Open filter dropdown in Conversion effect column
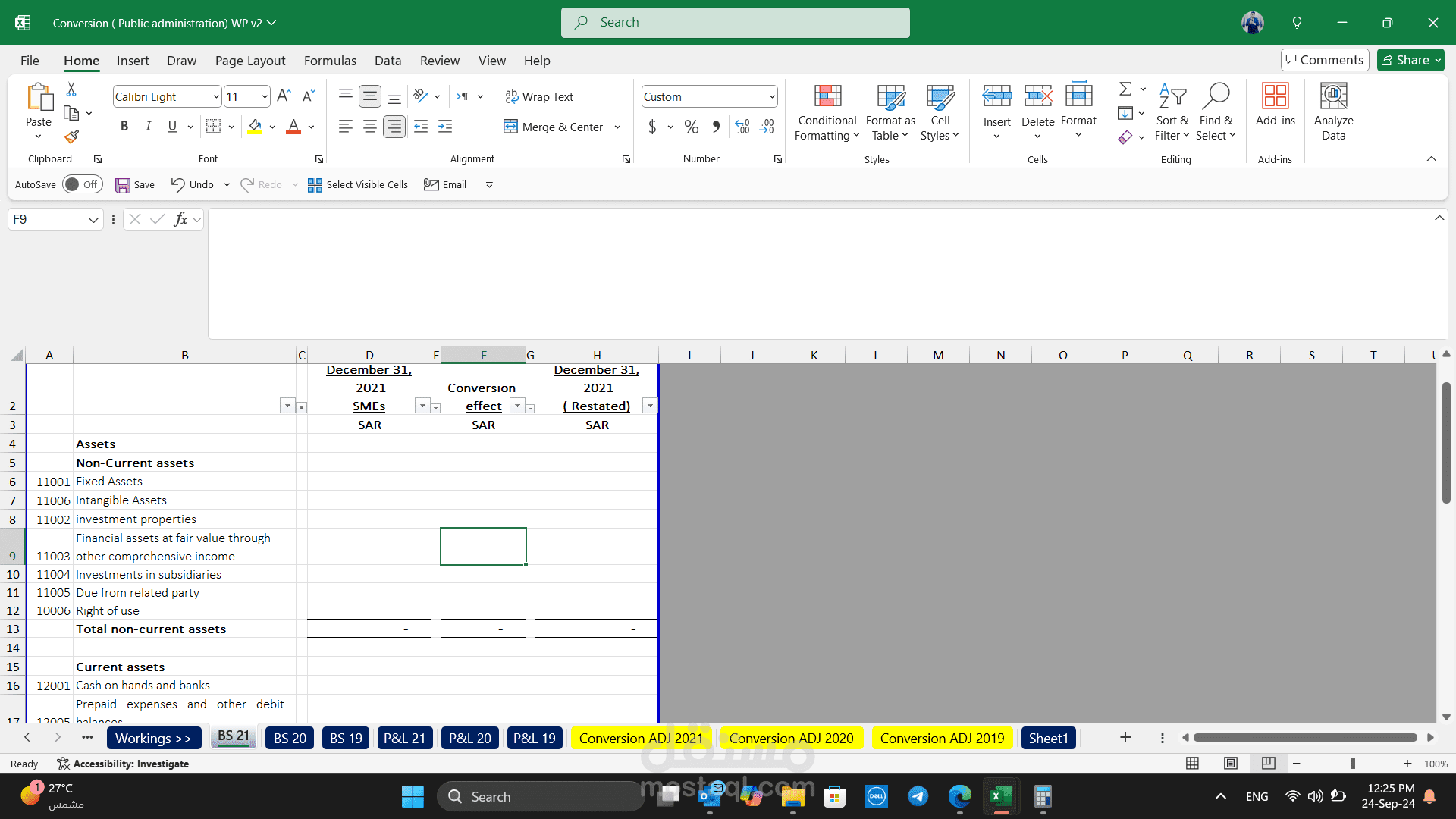The height and width of the screenshot is (819, 1456). 516,406
